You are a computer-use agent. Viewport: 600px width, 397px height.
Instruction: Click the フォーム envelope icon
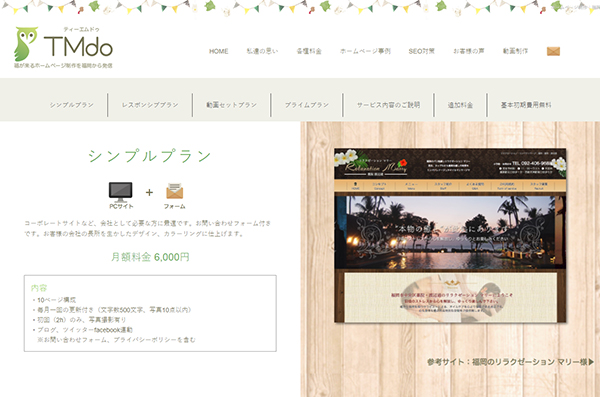pyautogui.click(x=174, y=191)
